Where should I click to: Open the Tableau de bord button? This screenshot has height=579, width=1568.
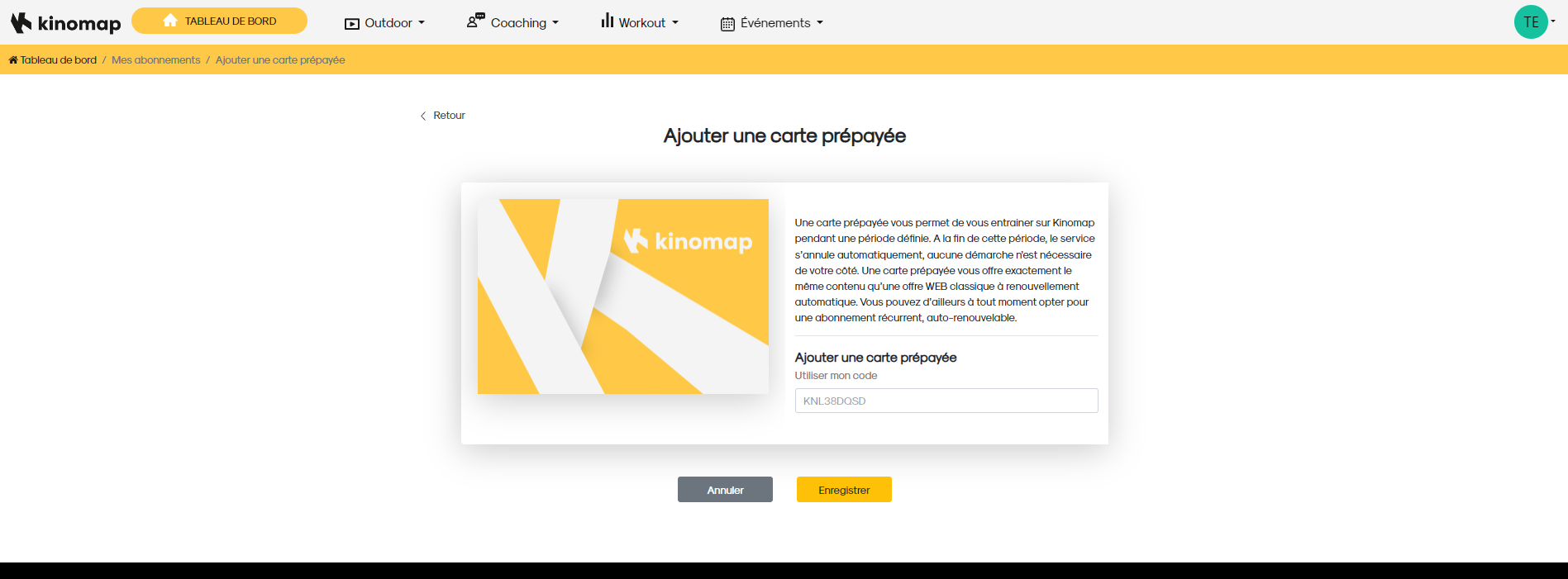click(219, 21)
